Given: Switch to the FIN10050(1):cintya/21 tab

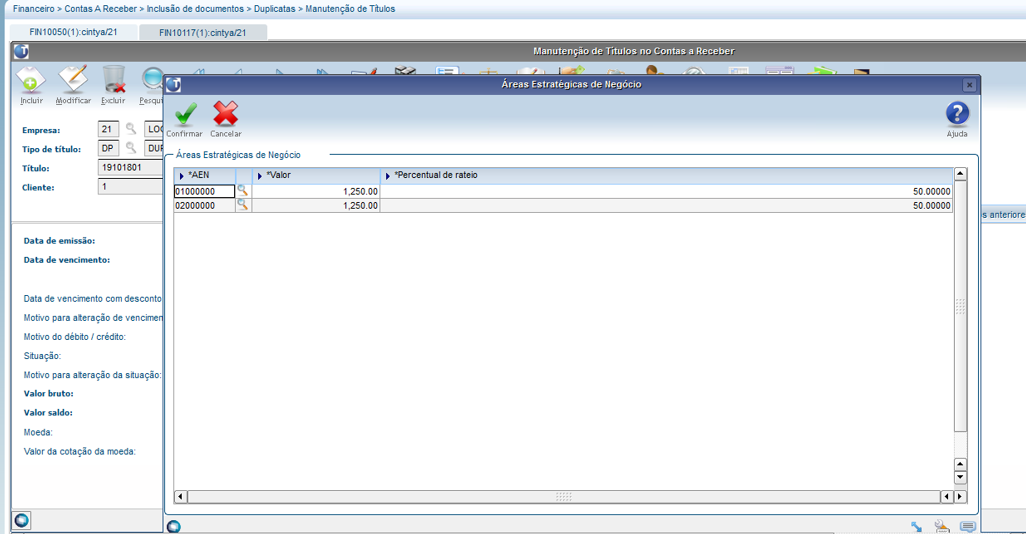Looking at the screenshot, I should pos(73,32).
